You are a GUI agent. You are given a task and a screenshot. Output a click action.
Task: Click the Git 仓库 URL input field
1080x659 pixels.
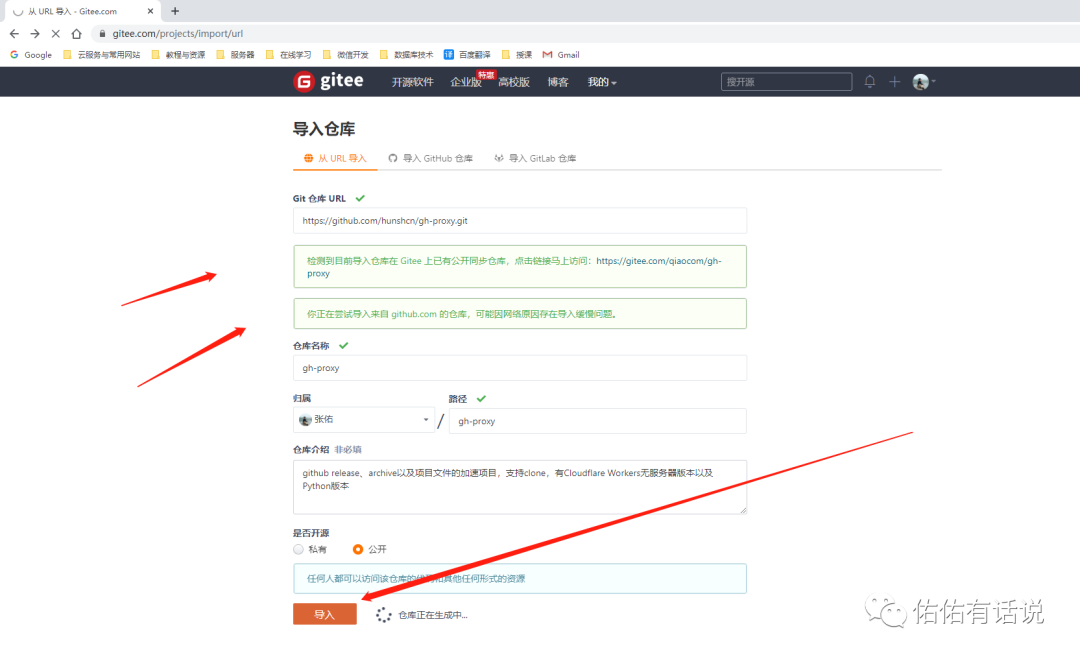click(x=519, y=221)
